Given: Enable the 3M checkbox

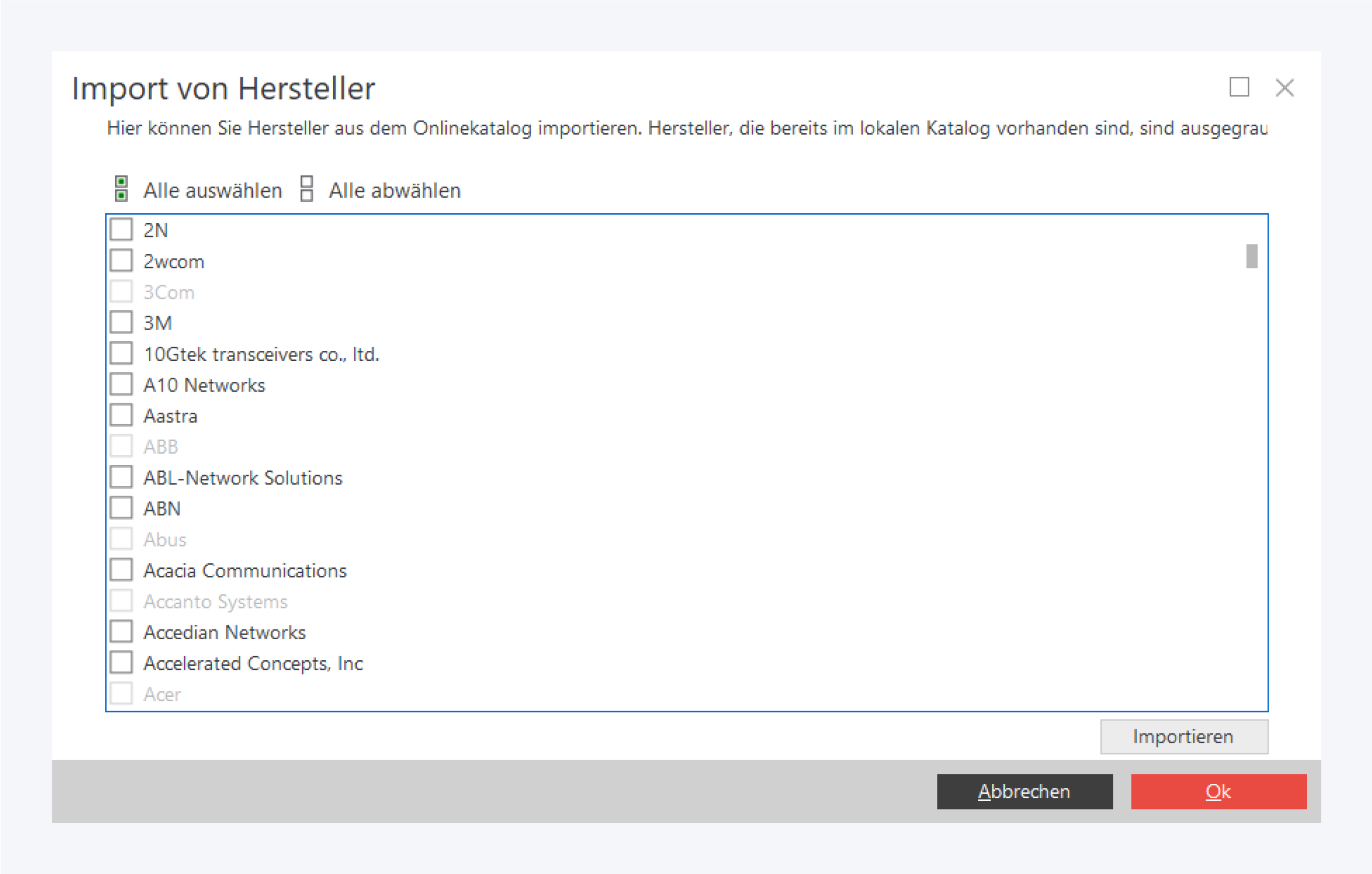Looking at the screenshot, I should tap(121, 323).
